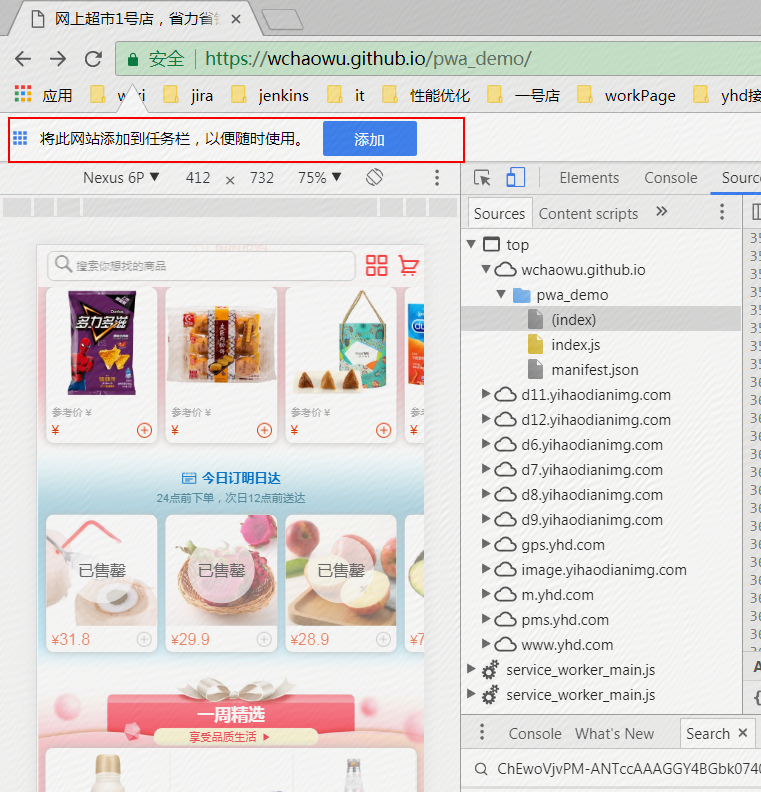Screen dimensions: 761x792
Task: Activate the inspect element picker icon
Action: (x=482, y=178)
